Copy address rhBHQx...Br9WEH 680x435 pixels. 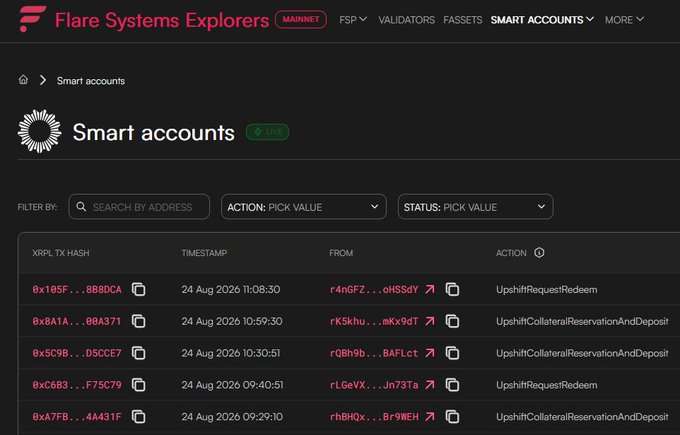pyautogui.click(x=452, y=417)
